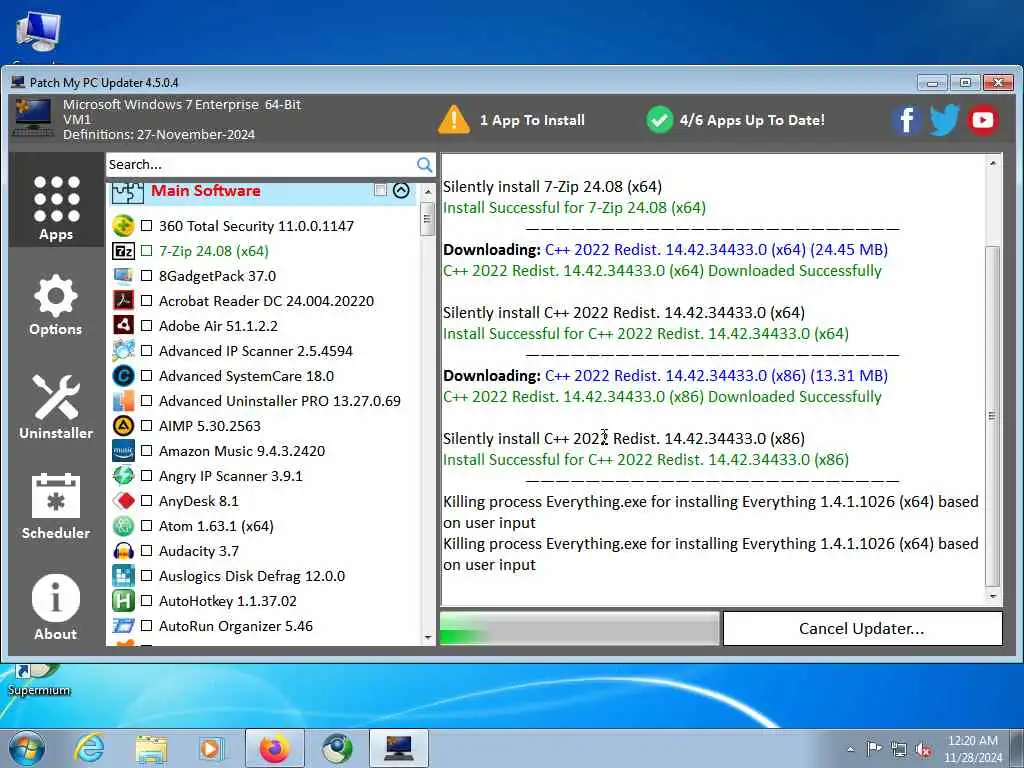Open the Facebook page icon
Image resolution: width=1024 pixels, height=768 pixels.
coord(906,120)
